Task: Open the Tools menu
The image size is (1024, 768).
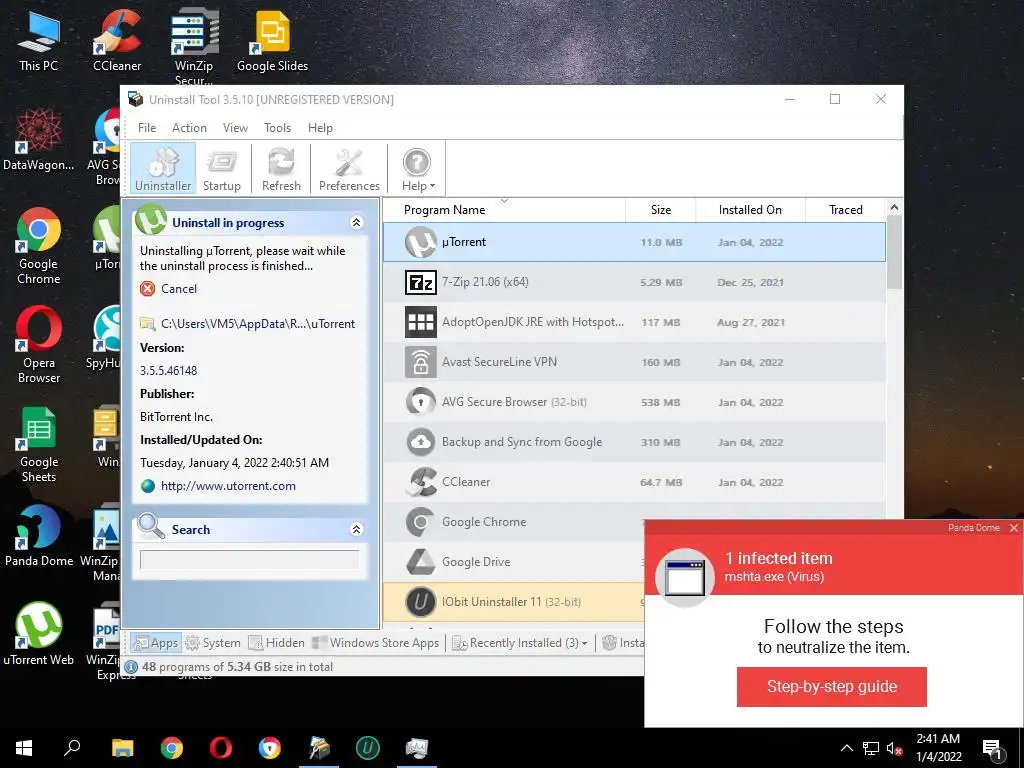Action: (x=278, y=128)
